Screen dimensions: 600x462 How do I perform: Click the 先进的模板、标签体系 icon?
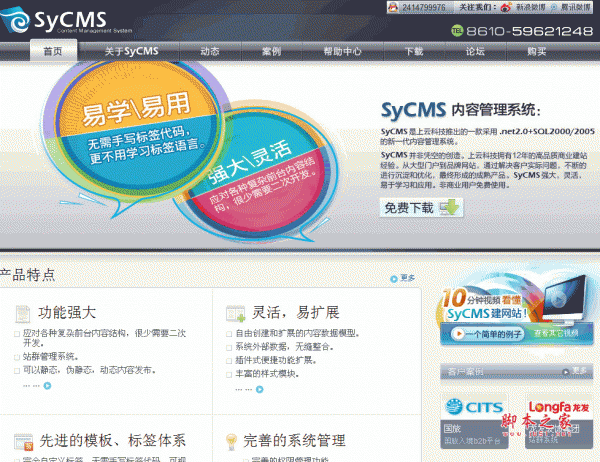(x=24, y=442)
